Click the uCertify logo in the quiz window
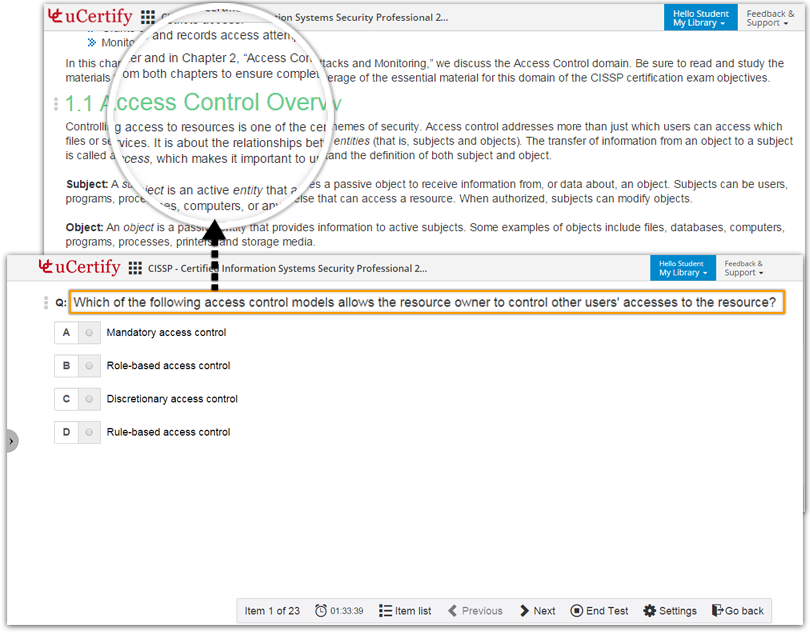Image resolution: width=810 pixels, height=636 pixels. (80, 267)
